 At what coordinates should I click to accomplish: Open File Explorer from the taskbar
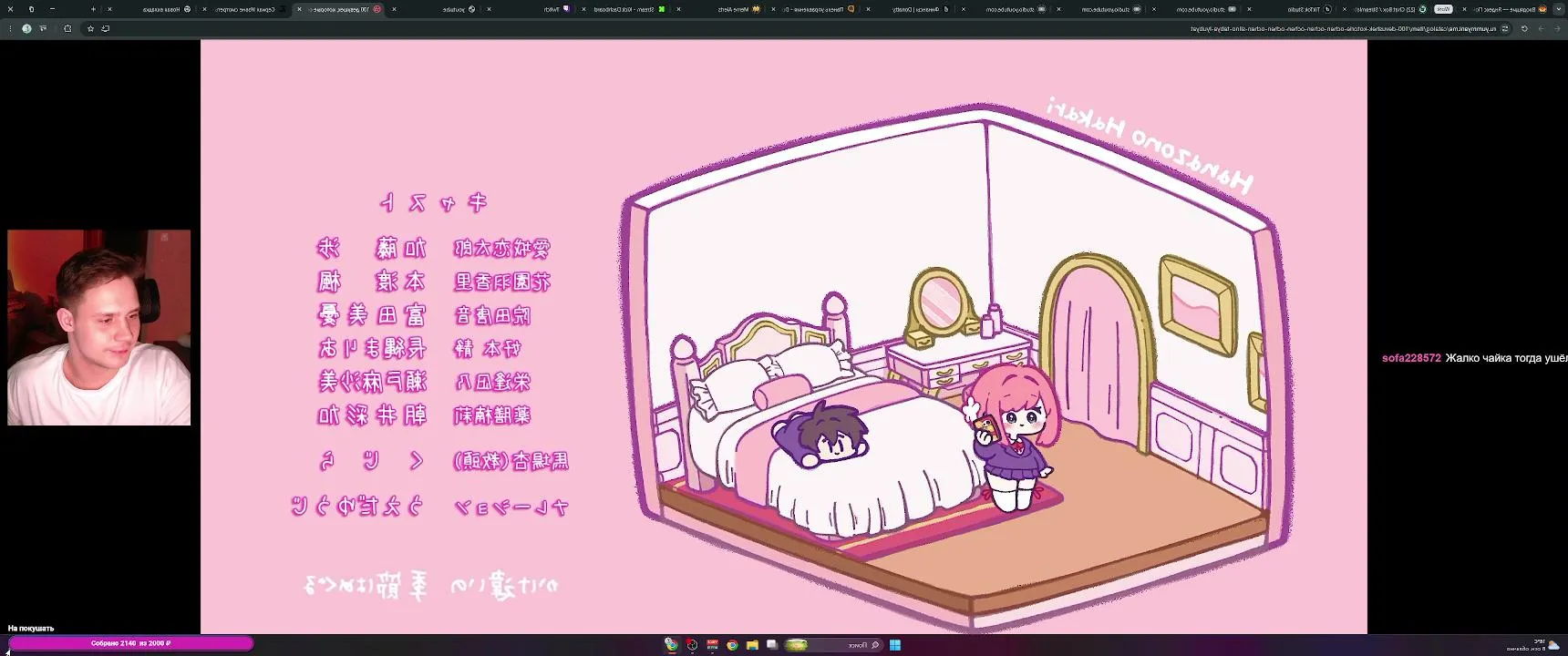[752, 645]
